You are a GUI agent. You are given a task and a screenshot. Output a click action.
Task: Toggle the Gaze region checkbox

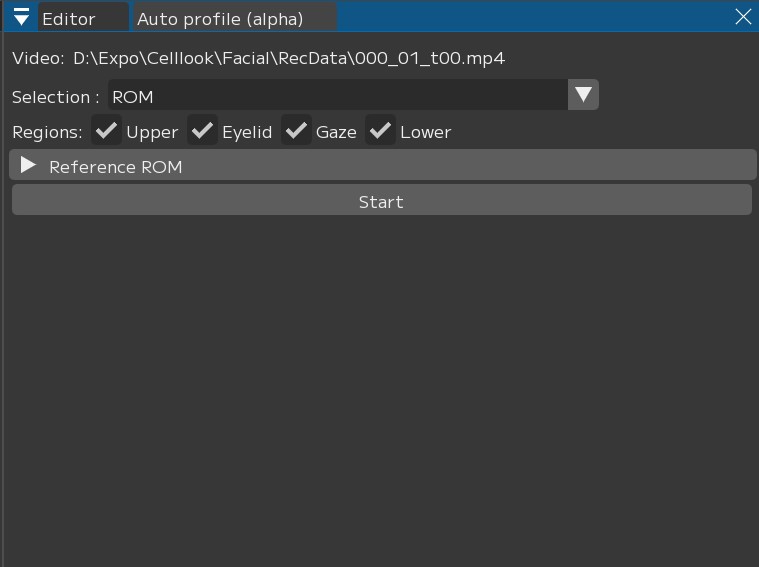point(296,131)
